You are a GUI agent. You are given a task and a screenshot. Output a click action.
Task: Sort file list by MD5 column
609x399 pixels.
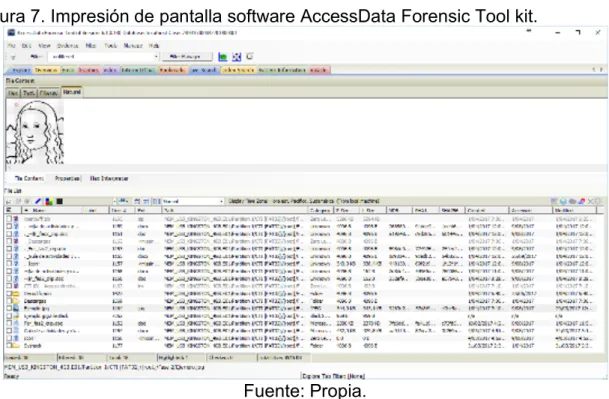(399, 211)
